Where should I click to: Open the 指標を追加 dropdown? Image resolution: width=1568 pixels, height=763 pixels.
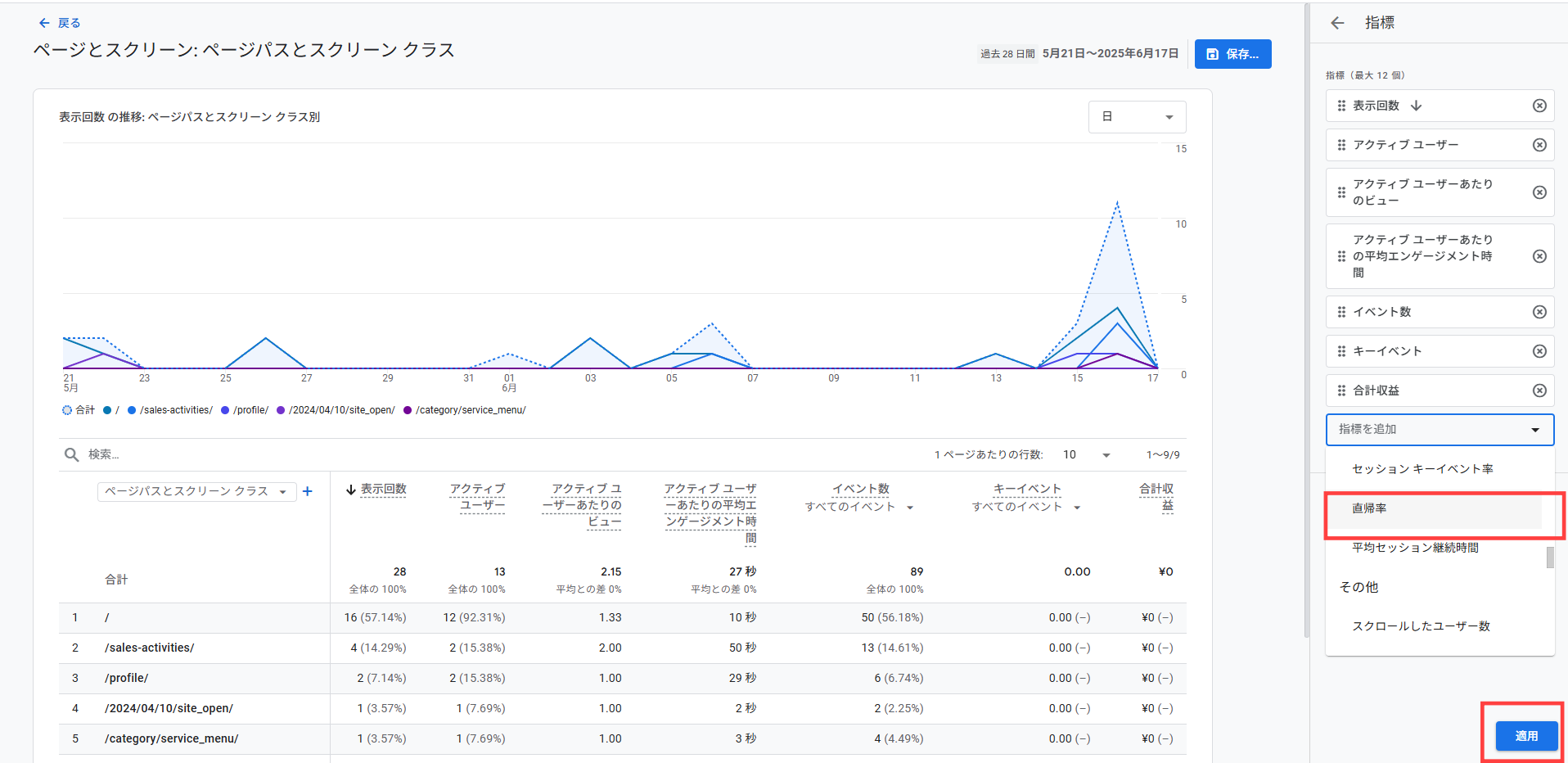(x=1440, y=430)
